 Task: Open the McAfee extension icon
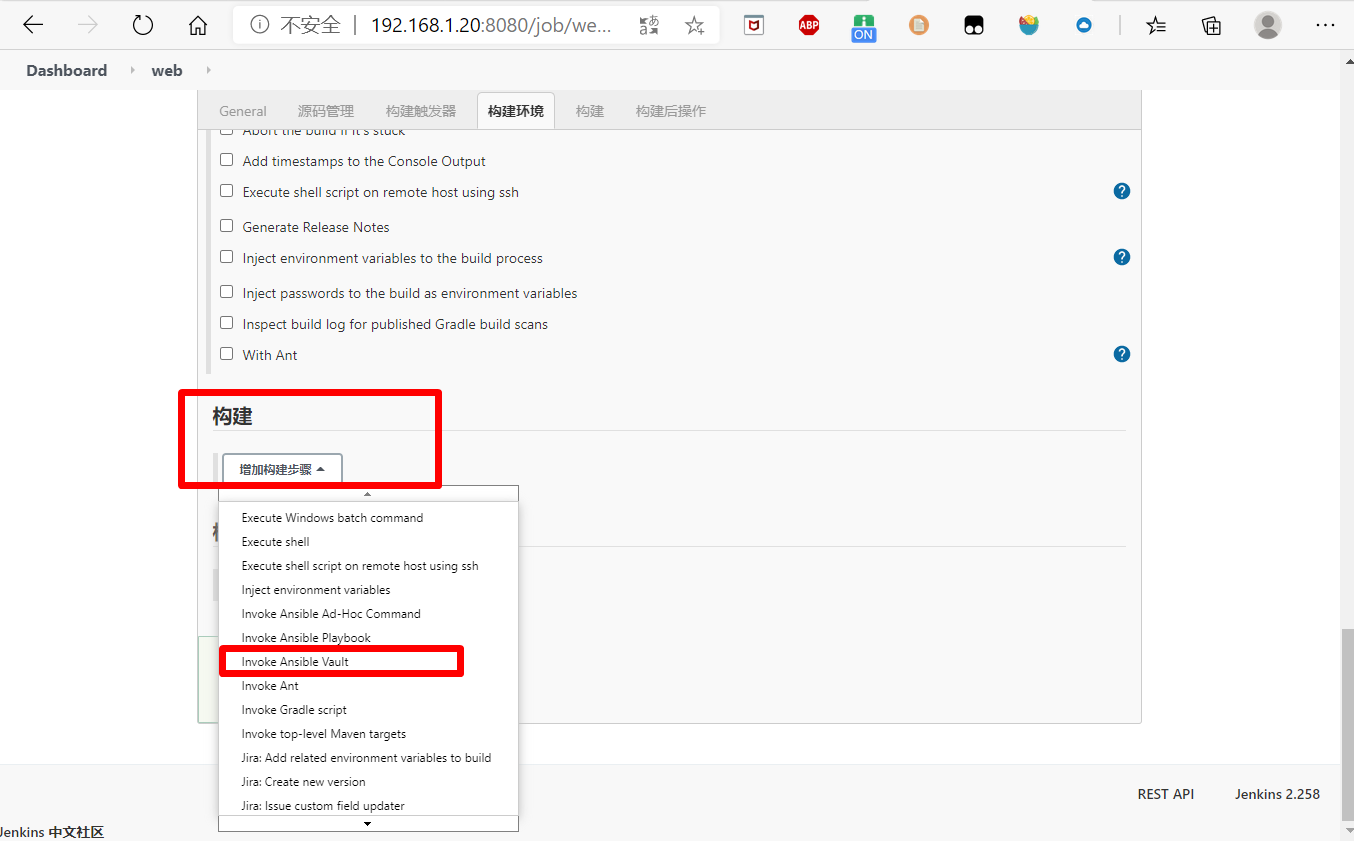click(x=754, y=26)
